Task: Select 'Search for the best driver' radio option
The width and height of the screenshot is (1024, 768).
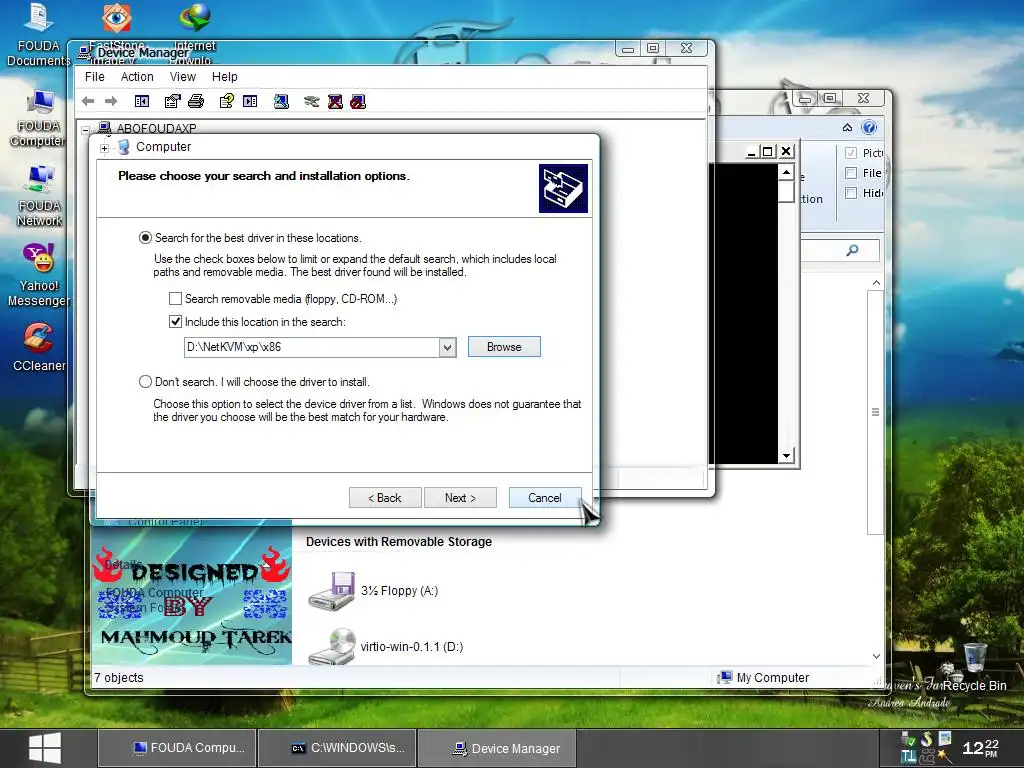Action: click(x=145, y=238)
